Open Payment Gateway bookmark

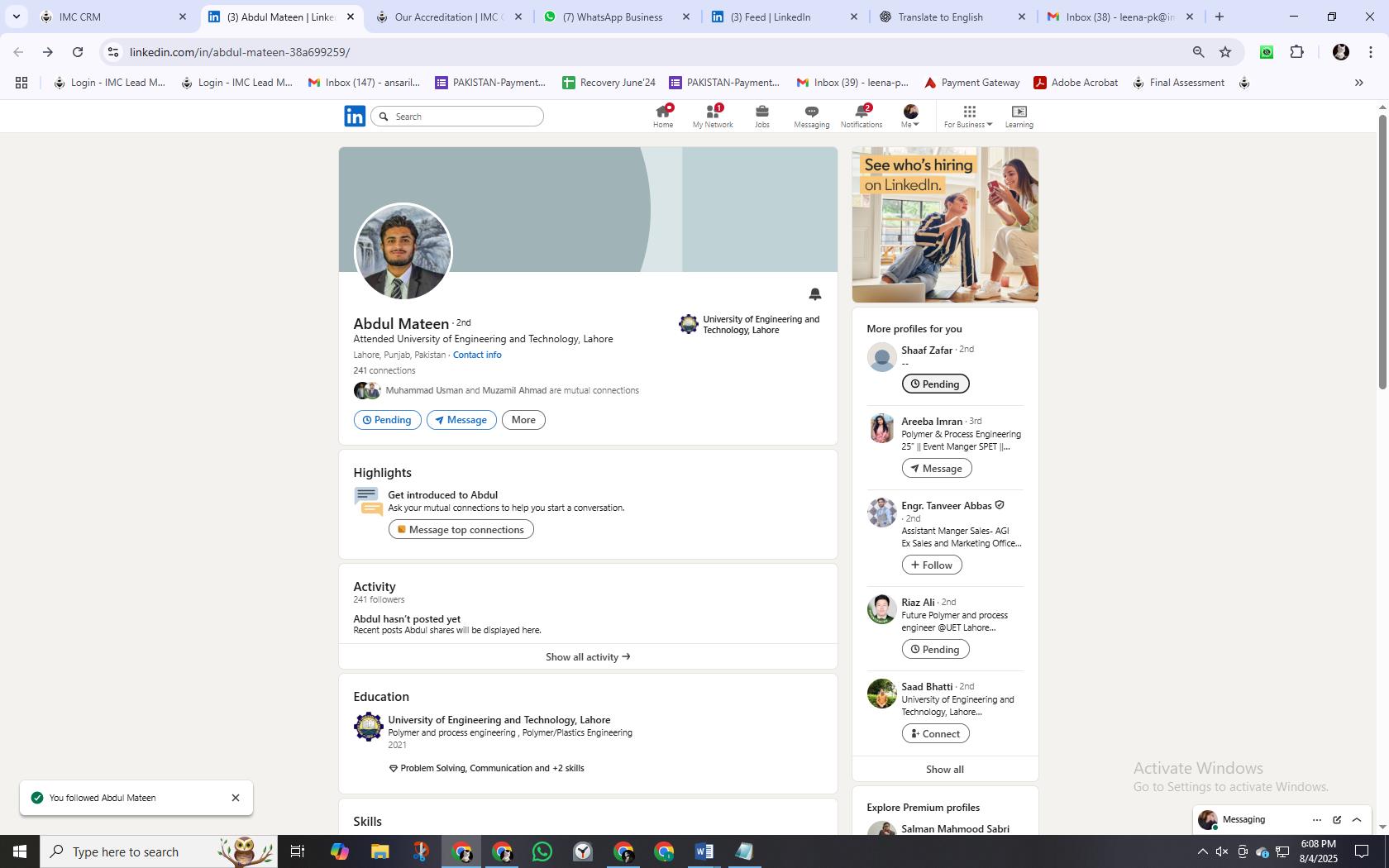971,83
